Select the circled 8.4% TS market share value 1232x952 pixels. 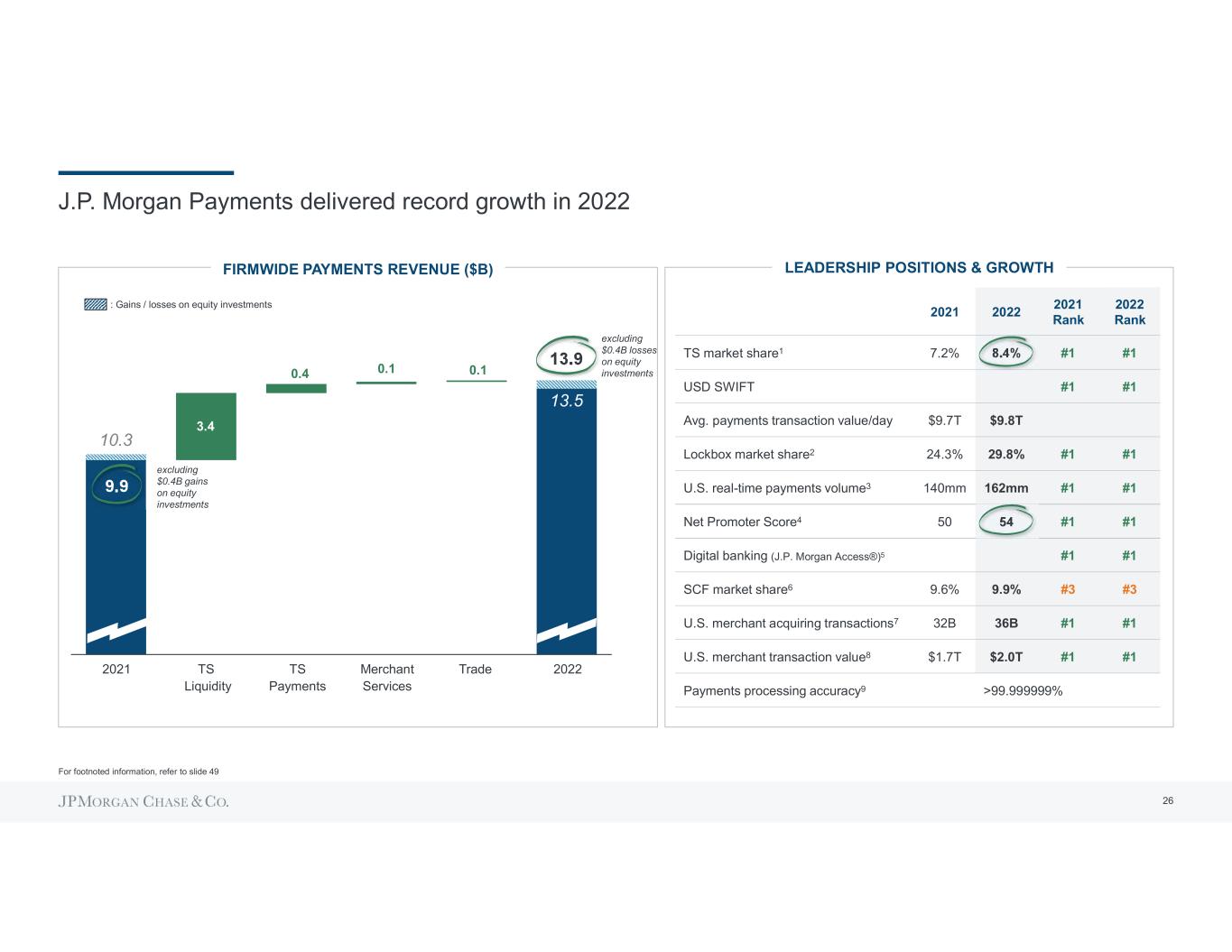point(1005,353)
